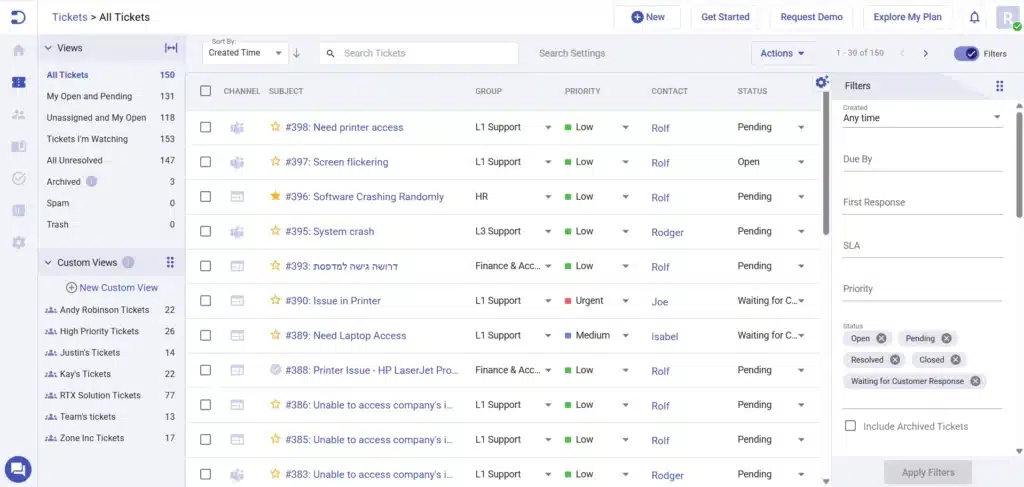Collapse the Custom Views section chevron
Screen dimensions: 1024x487
click(x=48, y=262)
